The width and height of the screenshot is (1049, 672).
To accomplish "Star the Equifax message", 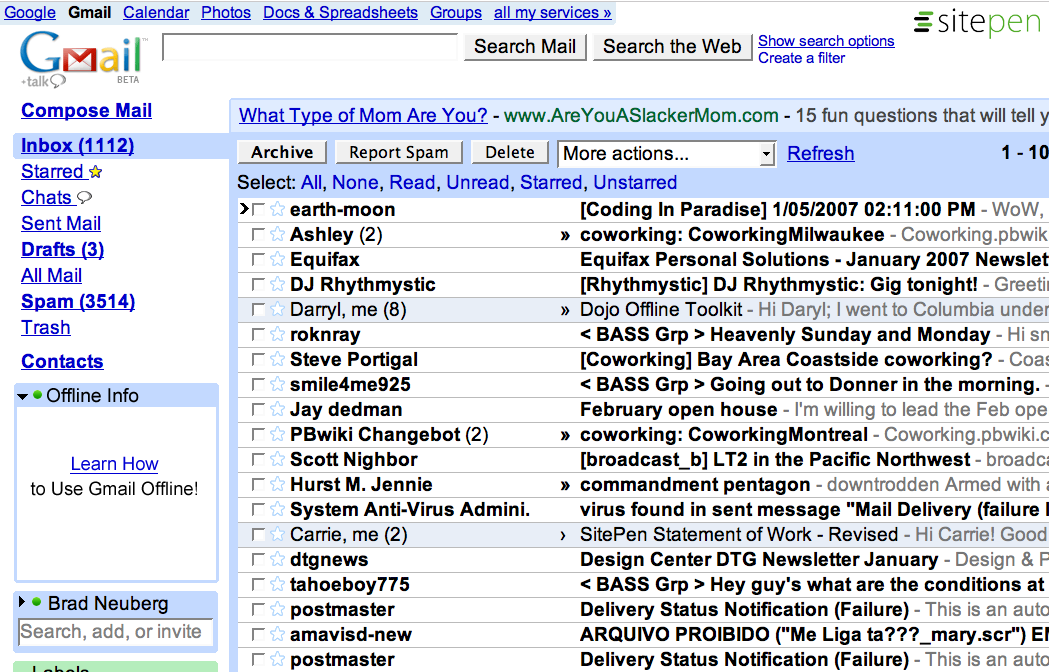I will click(x=278, y=259).
